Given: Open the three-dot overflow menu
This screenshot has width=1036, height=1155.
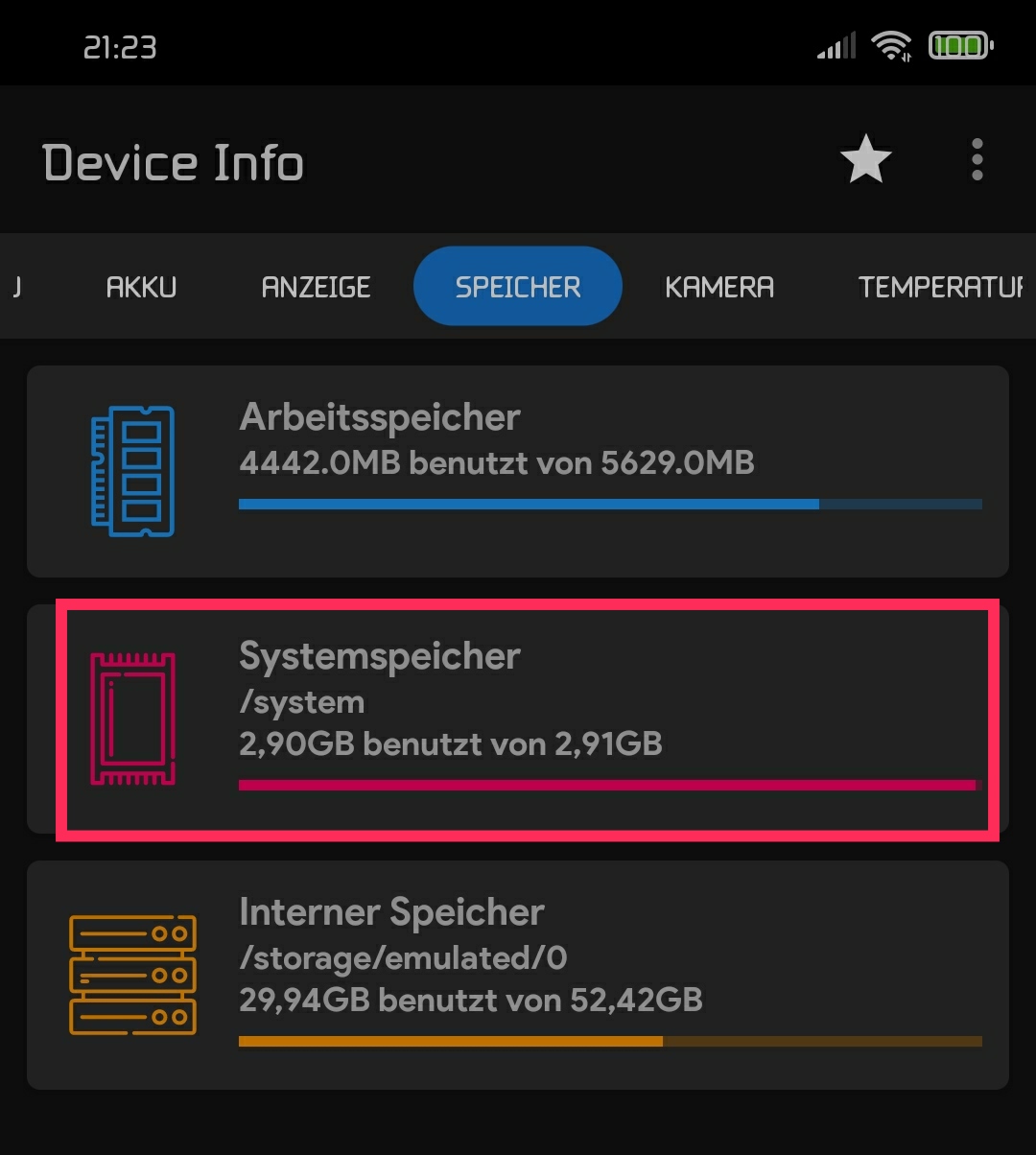Looking at the screenshot, I should tap(977, 159).
